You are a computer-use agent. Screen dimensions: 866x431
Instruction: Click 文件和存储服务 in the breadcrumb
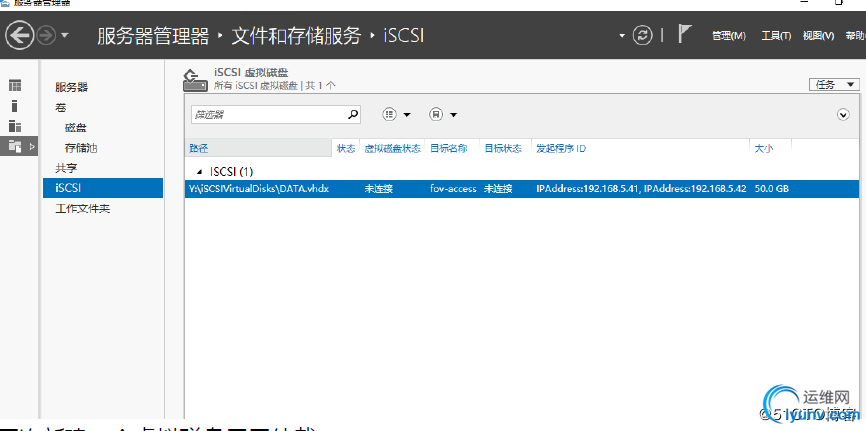tap(296, 36)
